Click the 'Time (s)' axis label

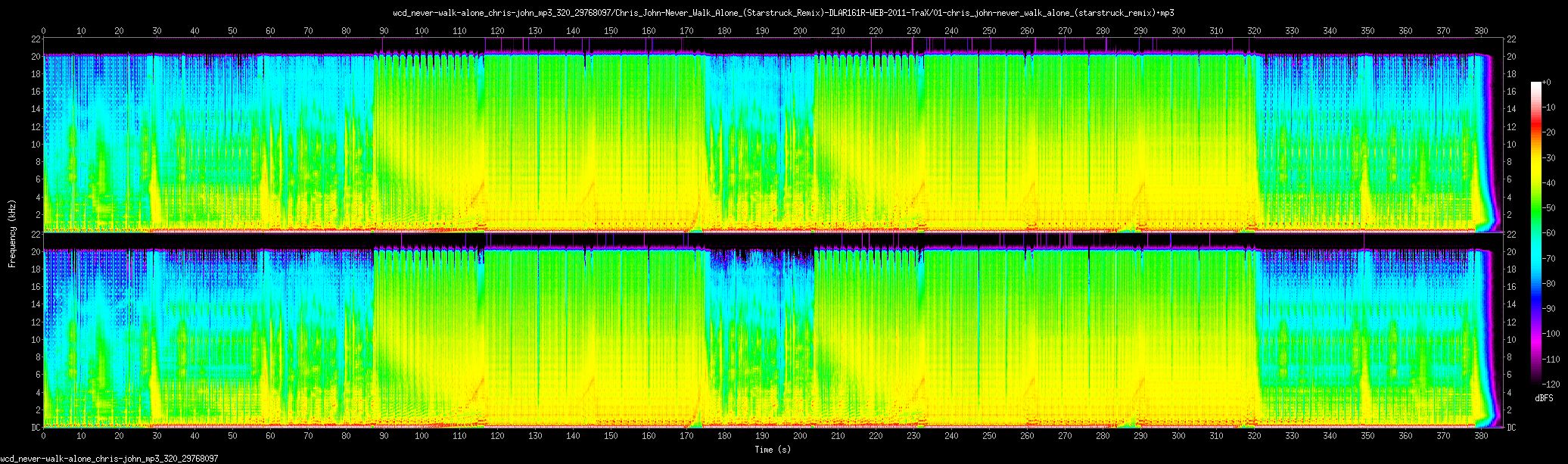click(x=774, y=450)
